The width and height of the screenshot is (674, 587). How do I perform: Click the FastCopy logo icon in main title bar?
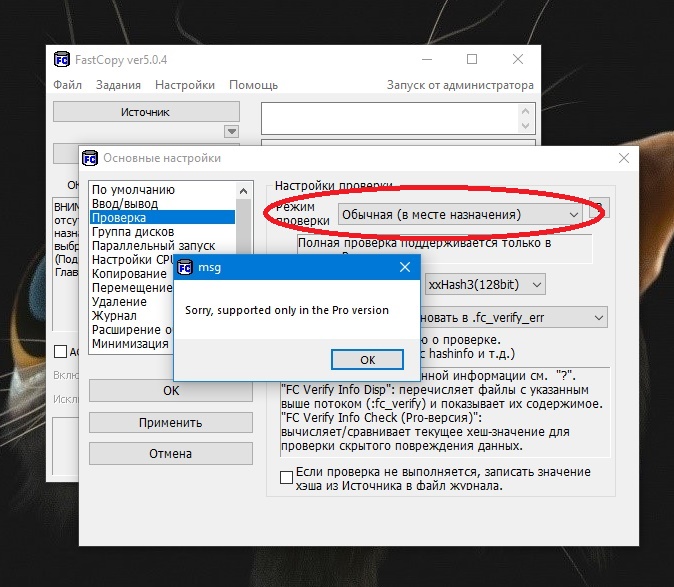[x=62, y=59]
